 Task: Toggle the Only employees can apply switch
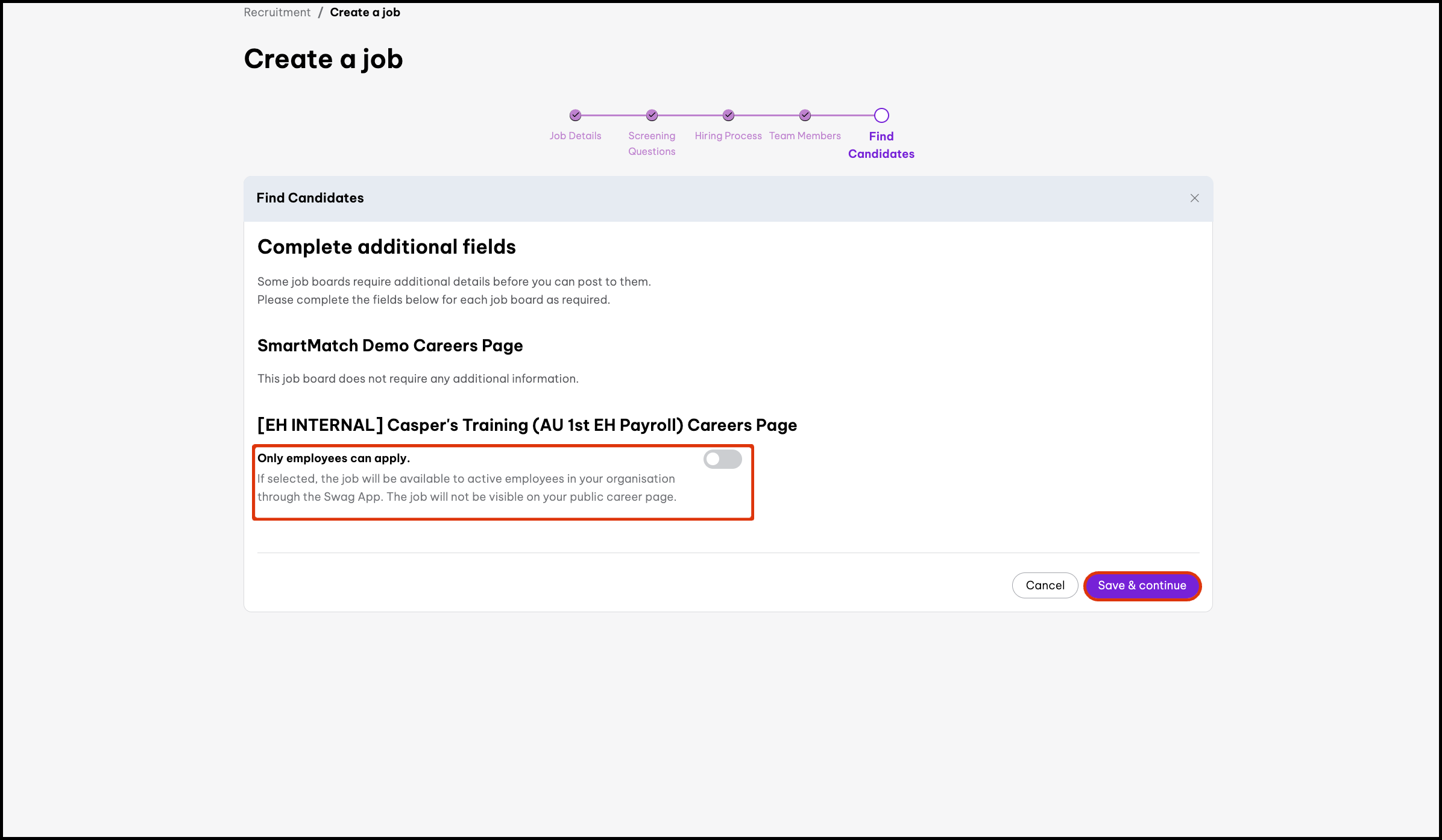722,459
